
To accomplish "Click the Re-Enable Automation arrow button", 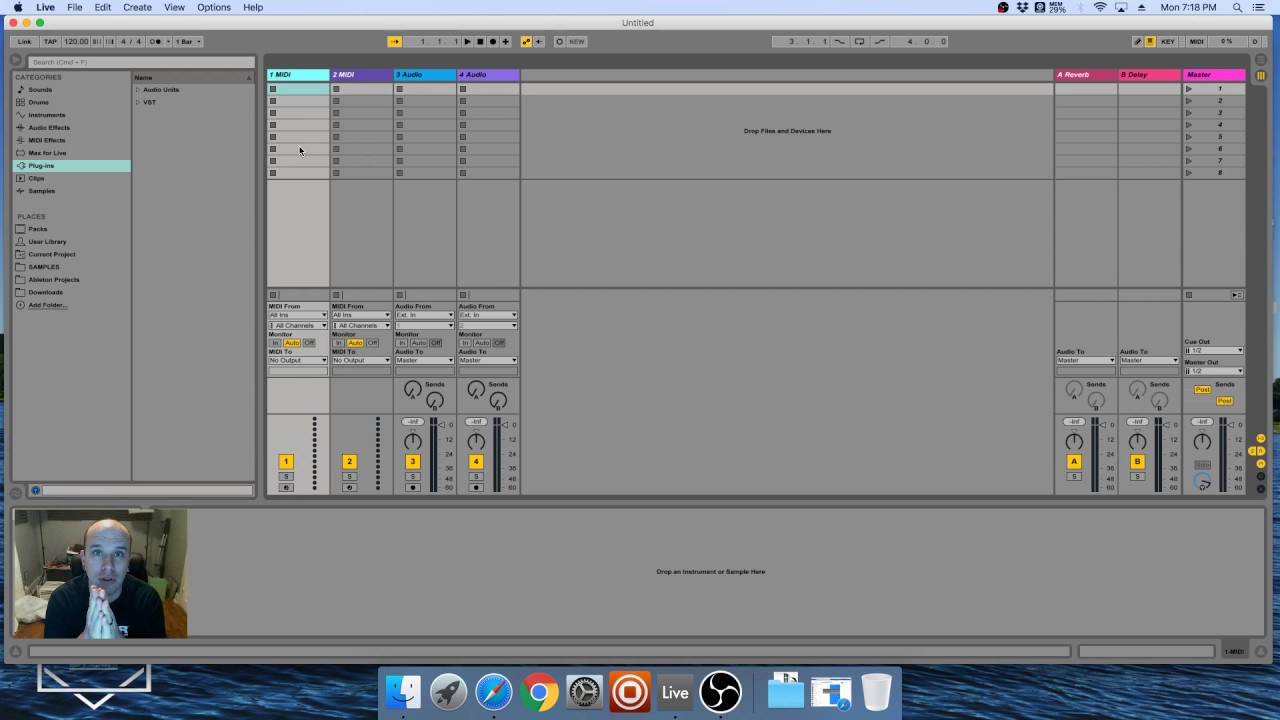I will click(x=539, y=41).
